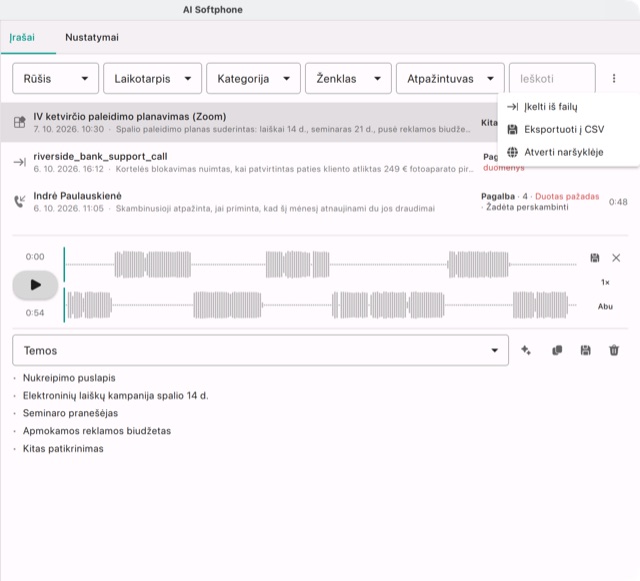
Task: Click the 0:54 total time label
Action: [35, 313]
